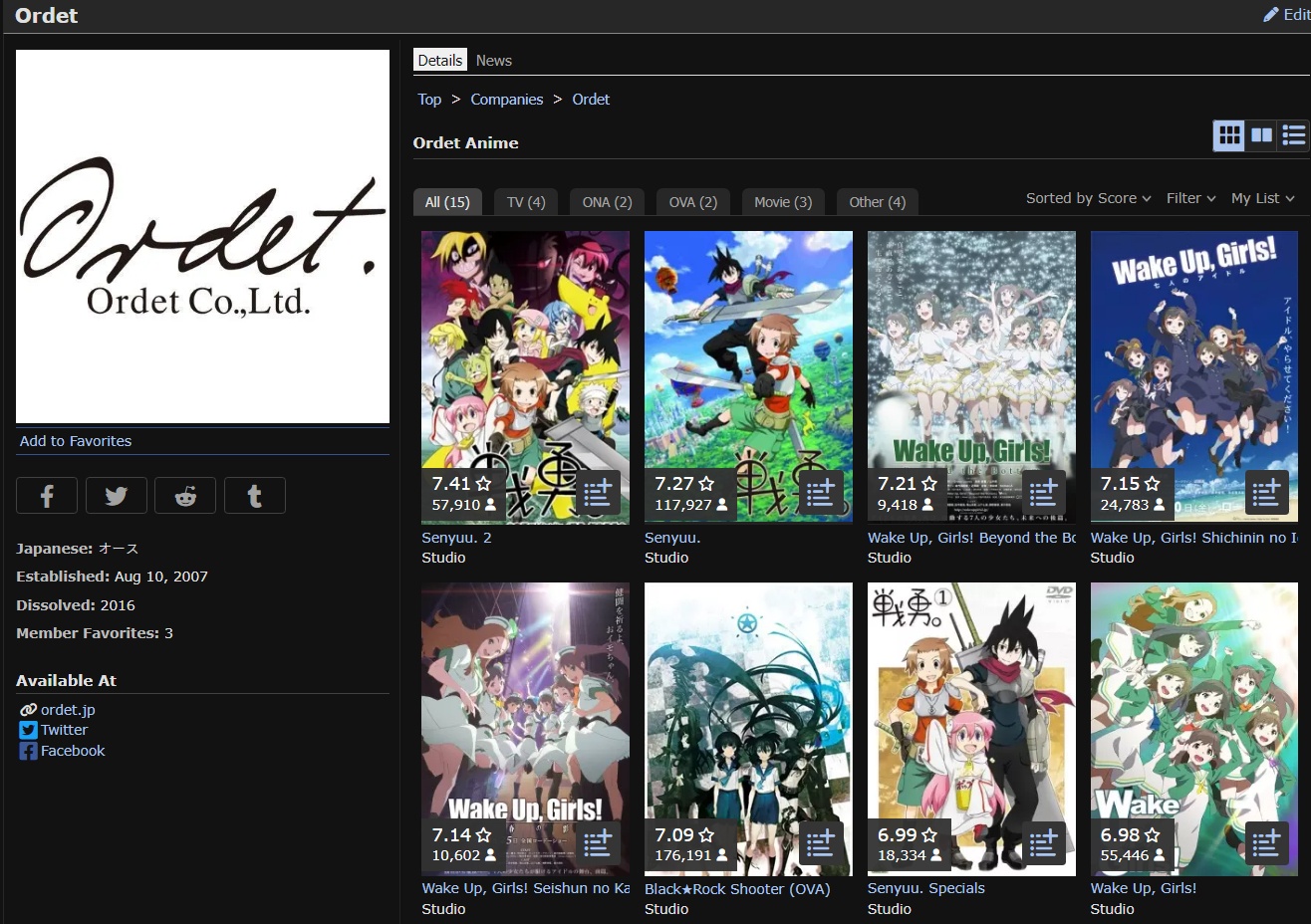The height and width of the screenshot is (924, 1311).
Task: Expand the Filter dropdown
Action: coord(1190,198)
